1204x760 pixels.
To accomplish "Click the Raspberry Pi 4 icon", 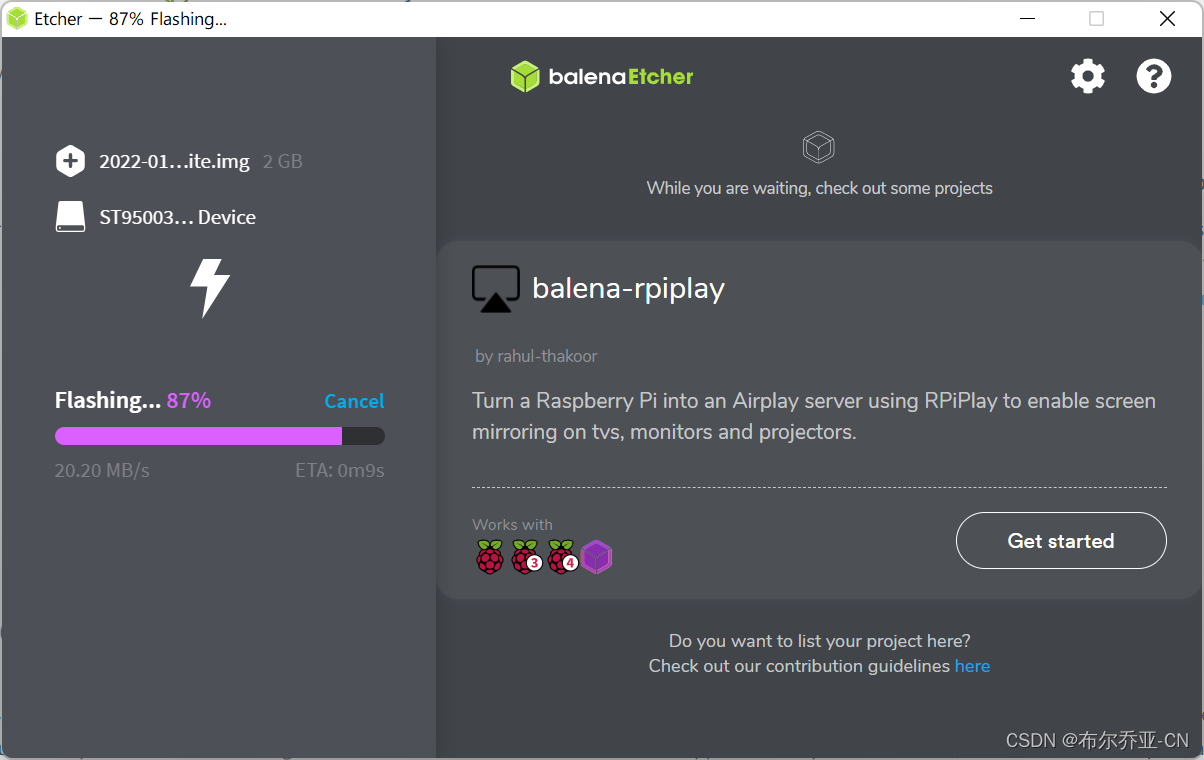I will tap(562, 557).
